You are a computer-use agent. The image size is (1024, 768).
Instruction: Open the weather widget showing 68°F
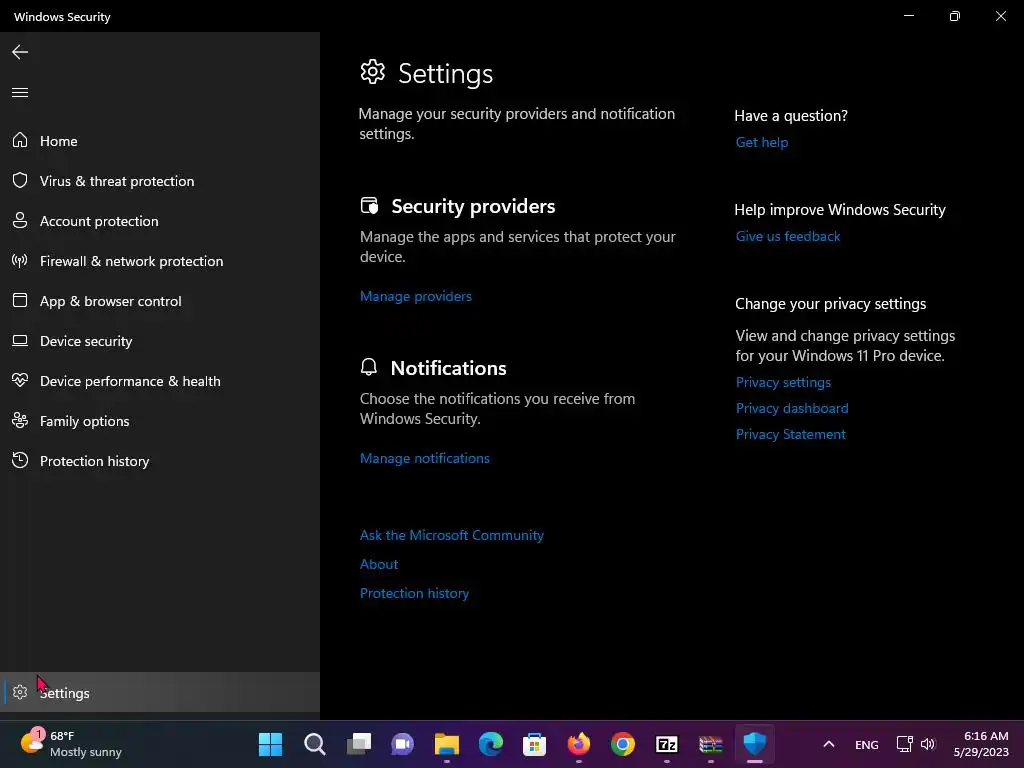tap(71, 744)
